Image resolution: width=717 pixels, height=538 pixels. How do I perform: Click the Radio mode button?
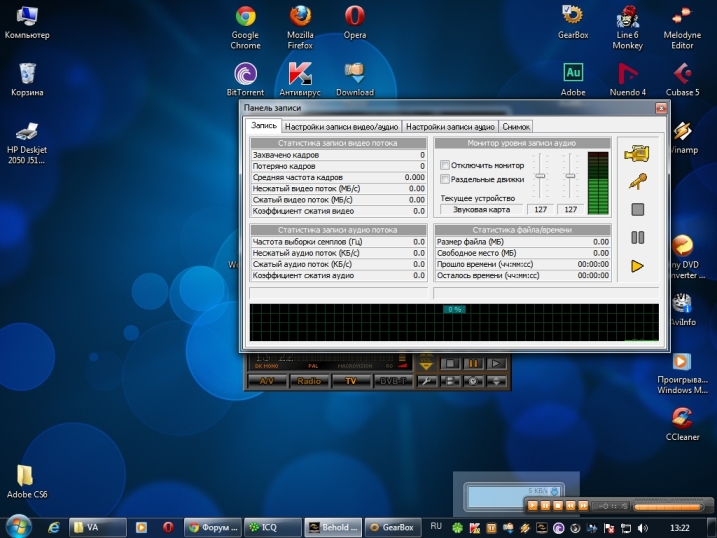tap(309, 381)
